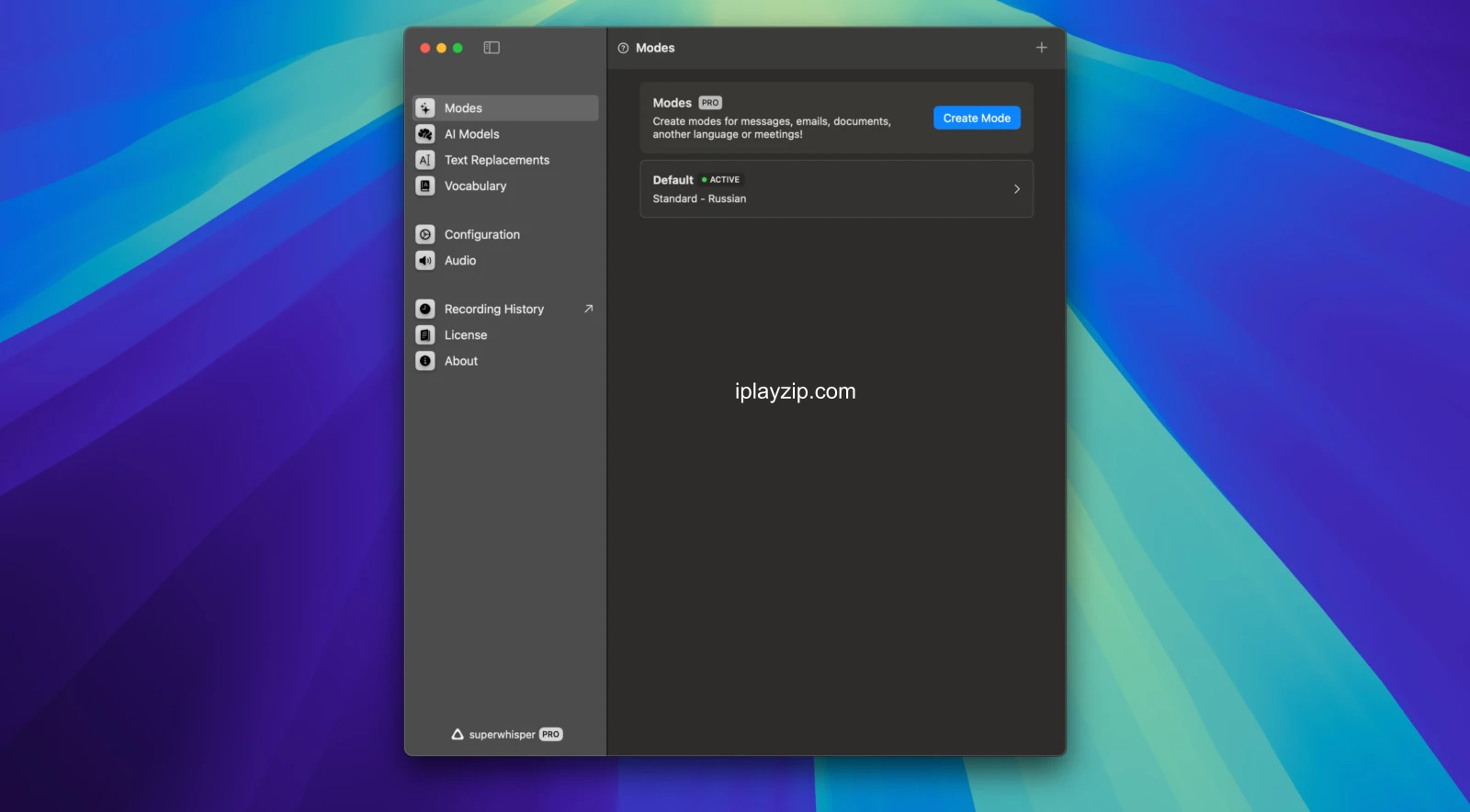Click the Configuration gear icon
This screenshot has width=1470, height=812.
[425, 234]
